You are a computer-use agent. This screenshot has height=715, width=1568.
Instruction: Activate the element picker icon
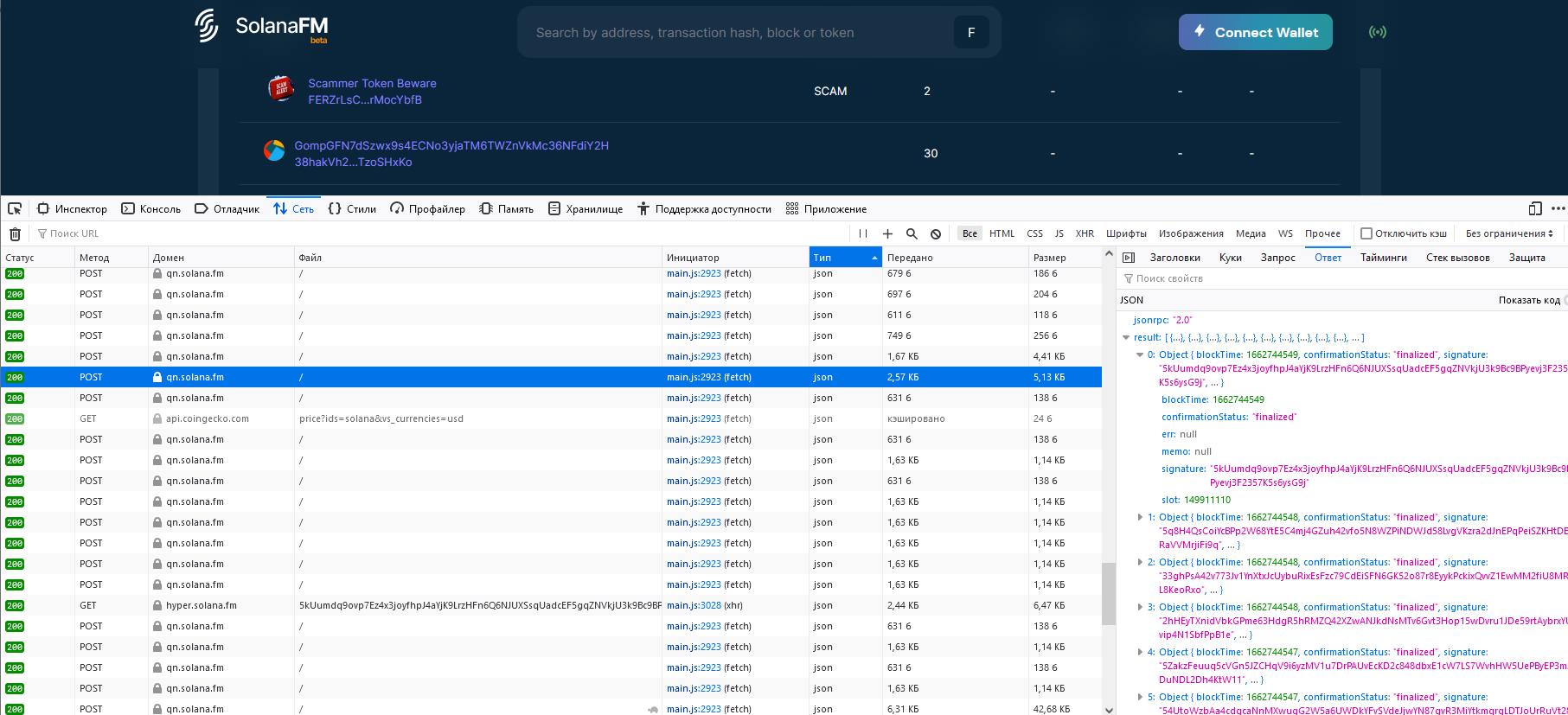coord(15,208)
